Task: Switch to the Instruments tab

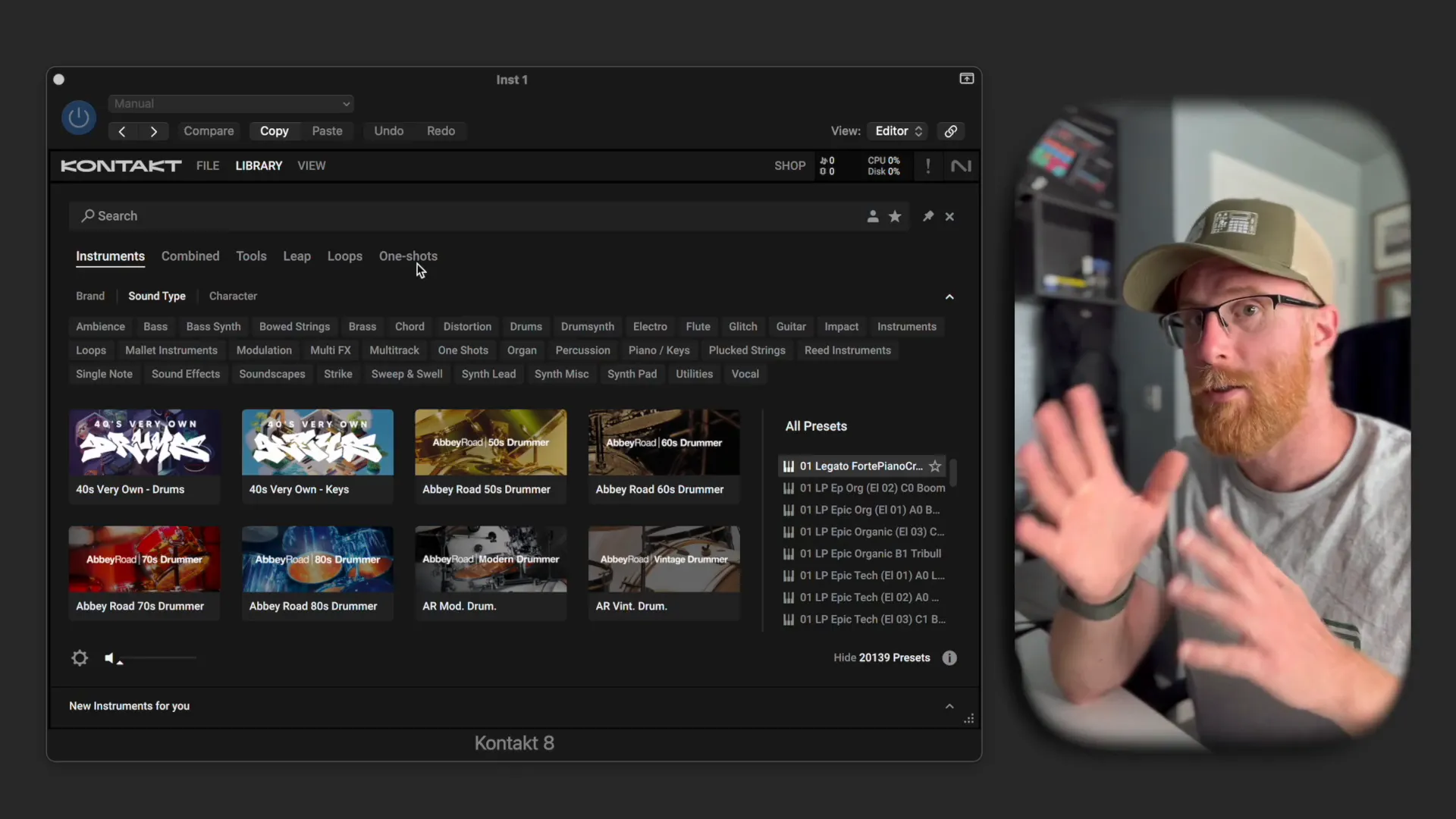Action: click(110, 256)
